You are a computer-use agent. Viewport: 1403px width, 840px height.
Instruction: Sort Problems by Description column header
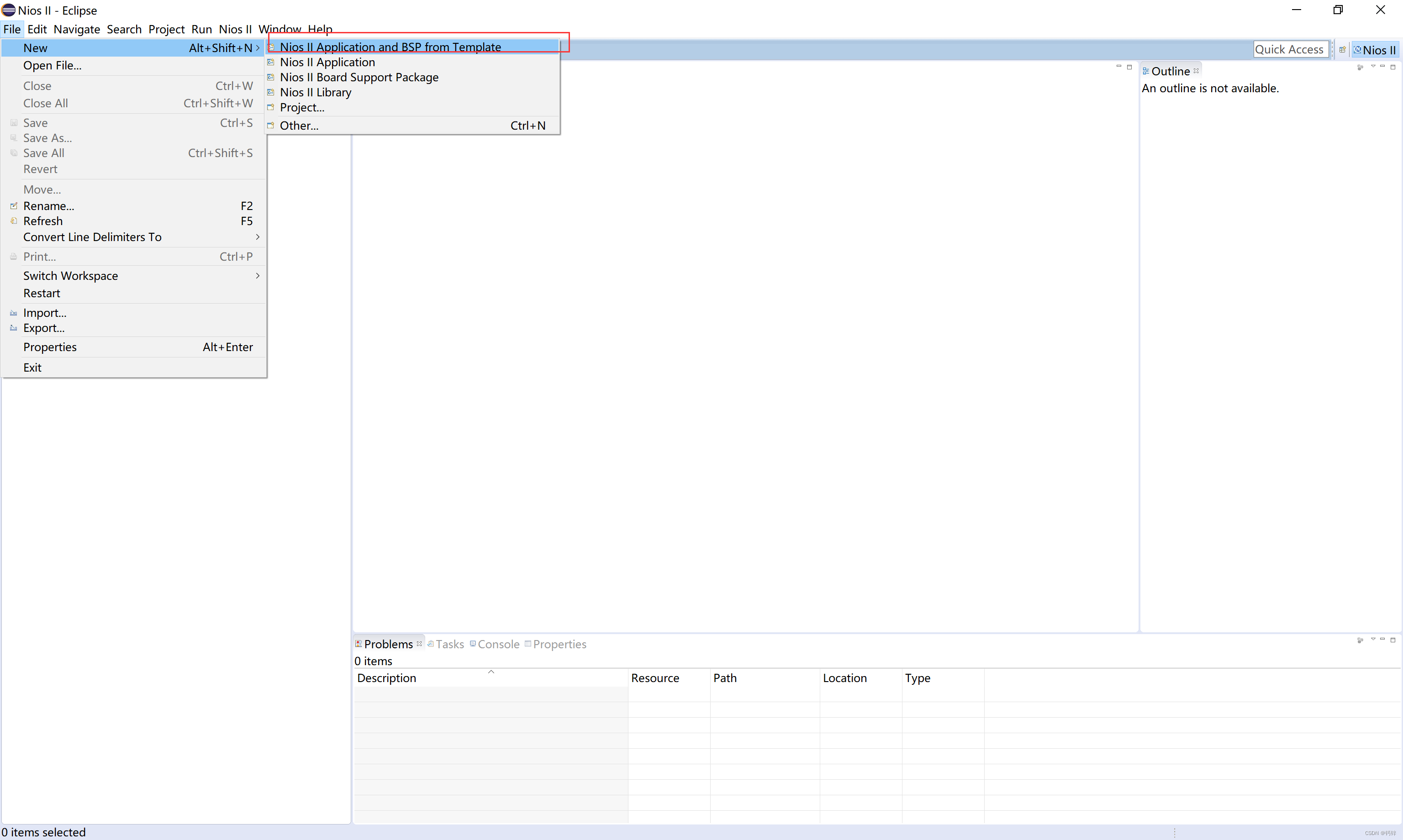coord(387,678)
